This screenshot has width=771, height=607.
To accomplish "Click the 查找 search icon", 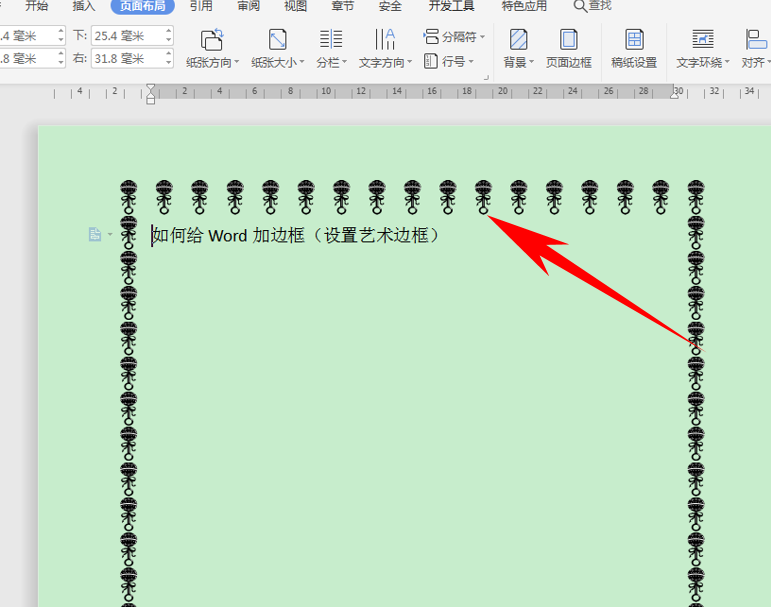I will (580, 6).
